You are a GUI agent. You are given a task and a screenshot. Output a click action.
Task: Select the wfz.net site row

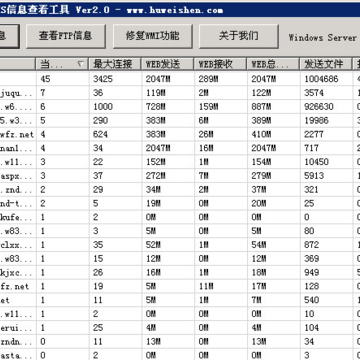[x=17, y=135]
